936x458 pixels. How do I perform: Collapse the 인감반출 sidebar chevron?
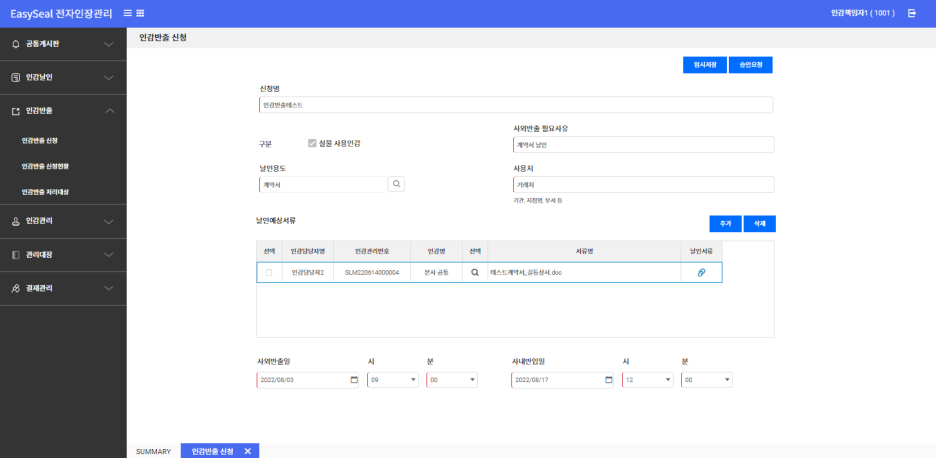(x=109, y=111)
